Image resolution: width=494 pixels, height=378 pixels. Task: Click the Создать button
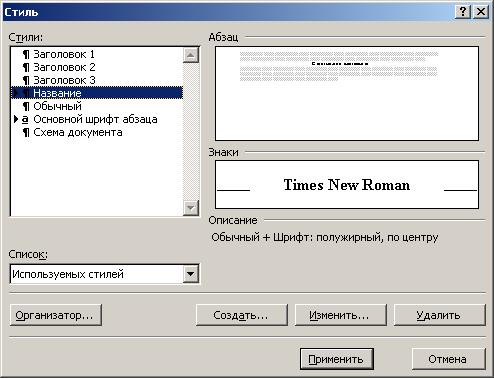pyautogui.click(x=241, y=315)
